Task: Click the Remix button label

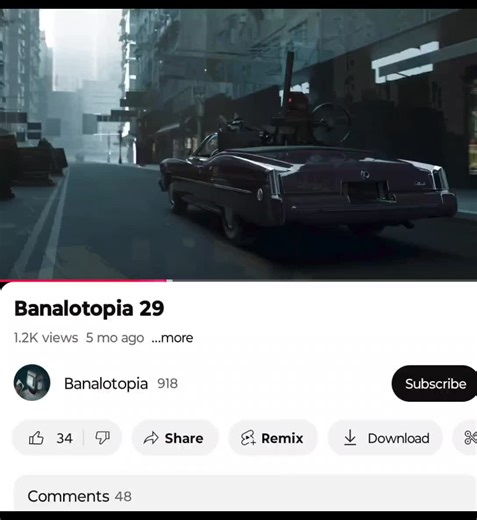Action: coord(282,438)
